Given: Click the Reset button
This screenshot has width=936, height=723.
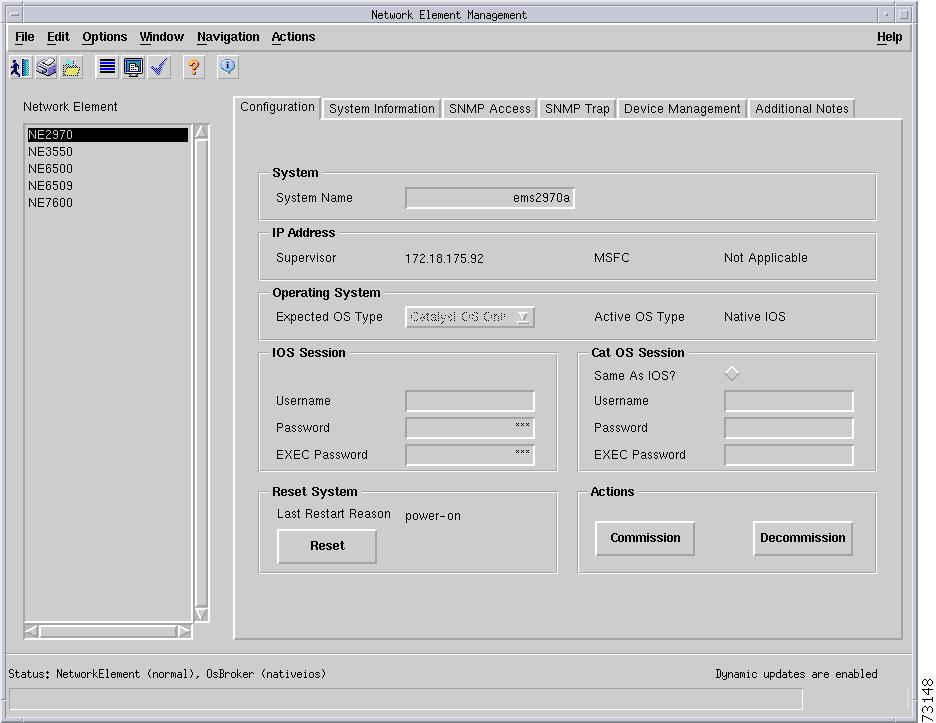Looking at the screenshot, I should 327,546.
